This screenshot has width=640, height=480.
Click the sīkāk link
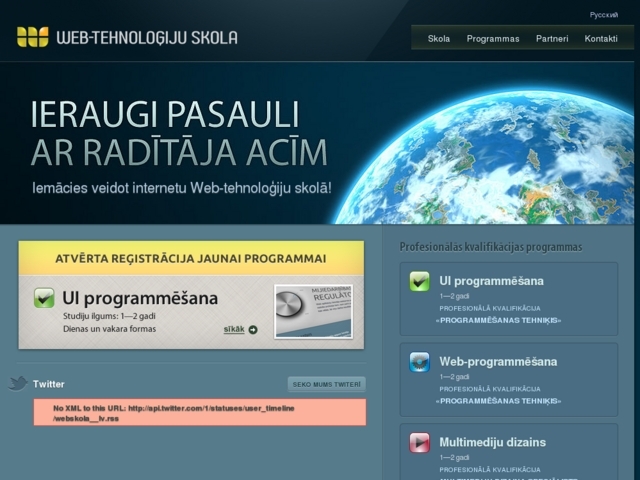click(234, 329)
